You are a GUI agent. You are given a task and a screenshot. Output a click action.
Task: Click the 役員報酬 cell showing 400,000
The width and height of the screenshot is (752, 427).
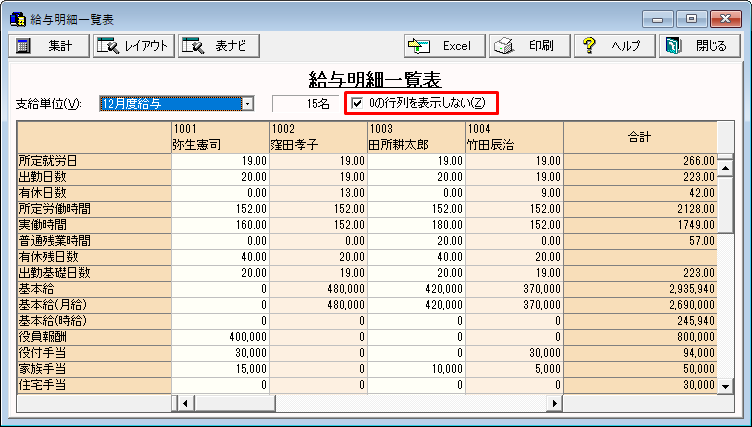point(219,337)
